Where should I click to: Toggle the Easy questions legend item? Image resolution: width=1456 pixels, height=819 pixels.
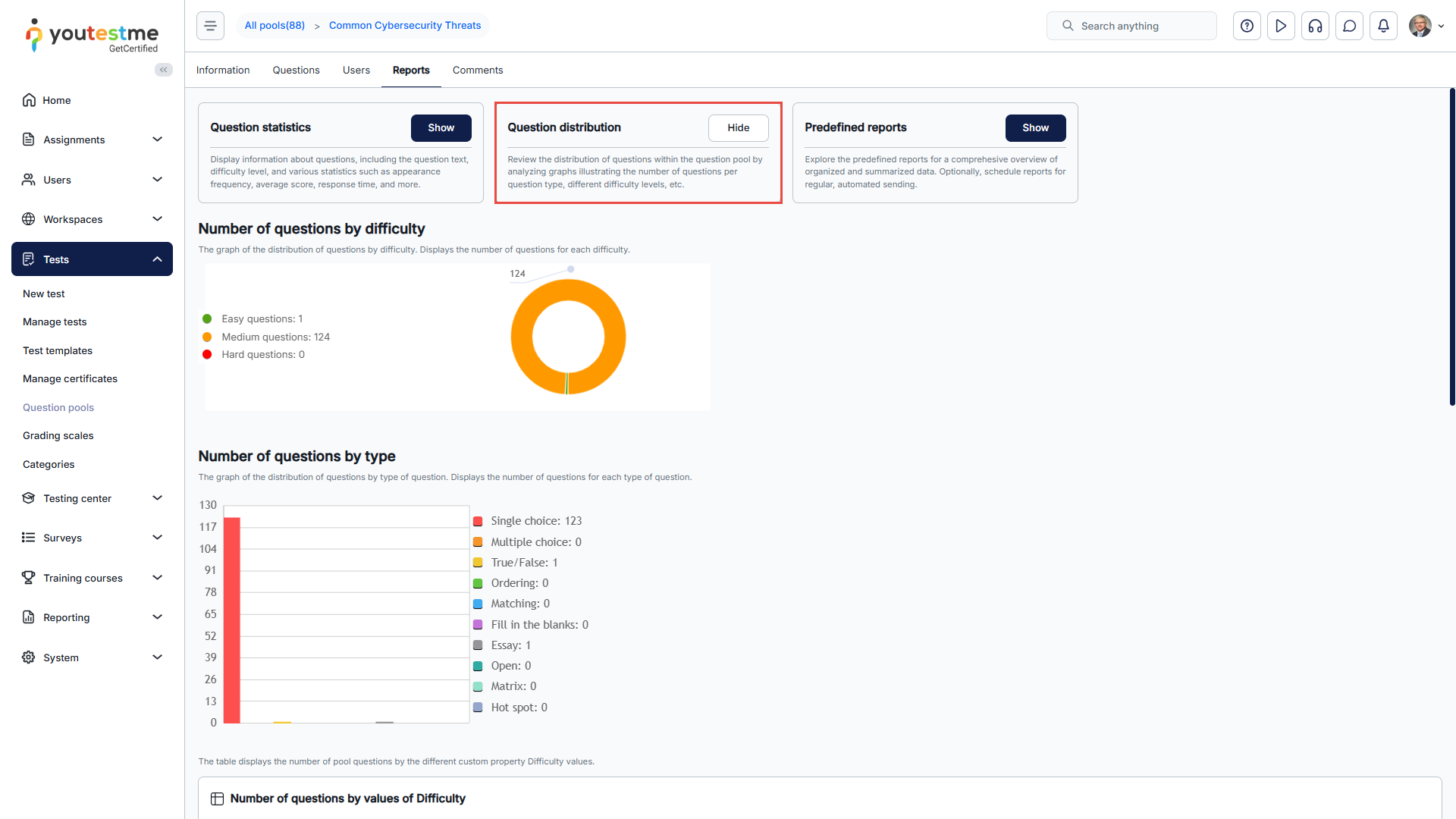[x=262, y=318]
